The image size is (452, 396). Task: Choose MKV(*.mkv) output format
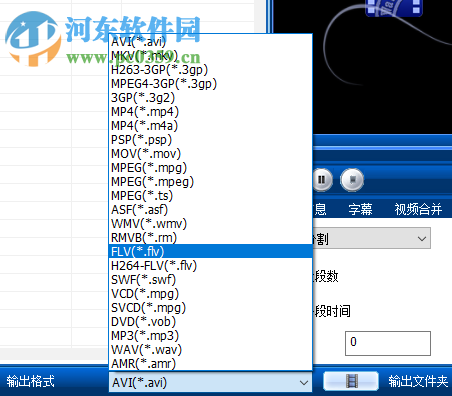click(x=210, y=56)
